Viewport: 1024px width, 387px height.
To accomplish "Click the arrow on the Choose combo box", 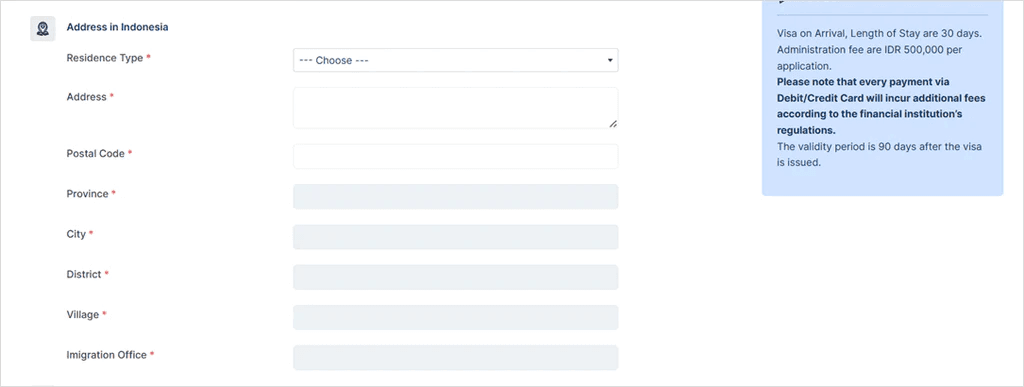I will pos(610,60).
